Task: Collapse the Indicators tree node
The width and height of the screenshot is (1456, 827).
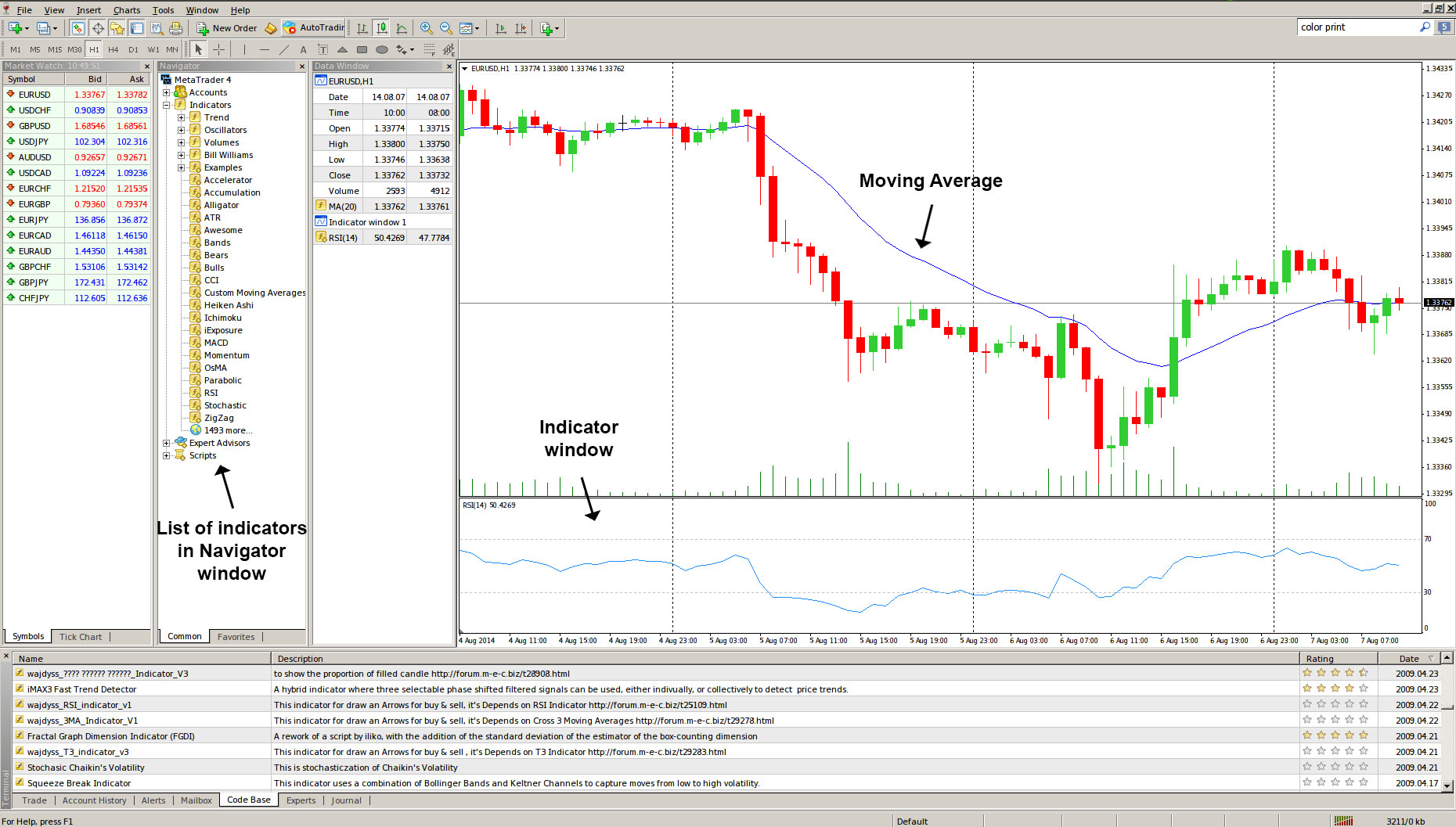Action: (166, 105)
